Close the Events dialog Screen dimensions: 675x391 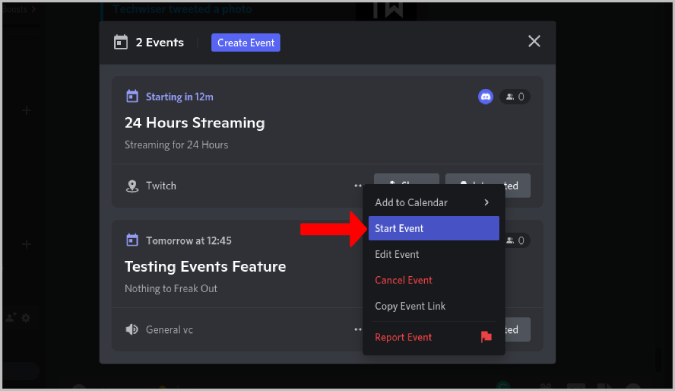click(x=534, y=41)
